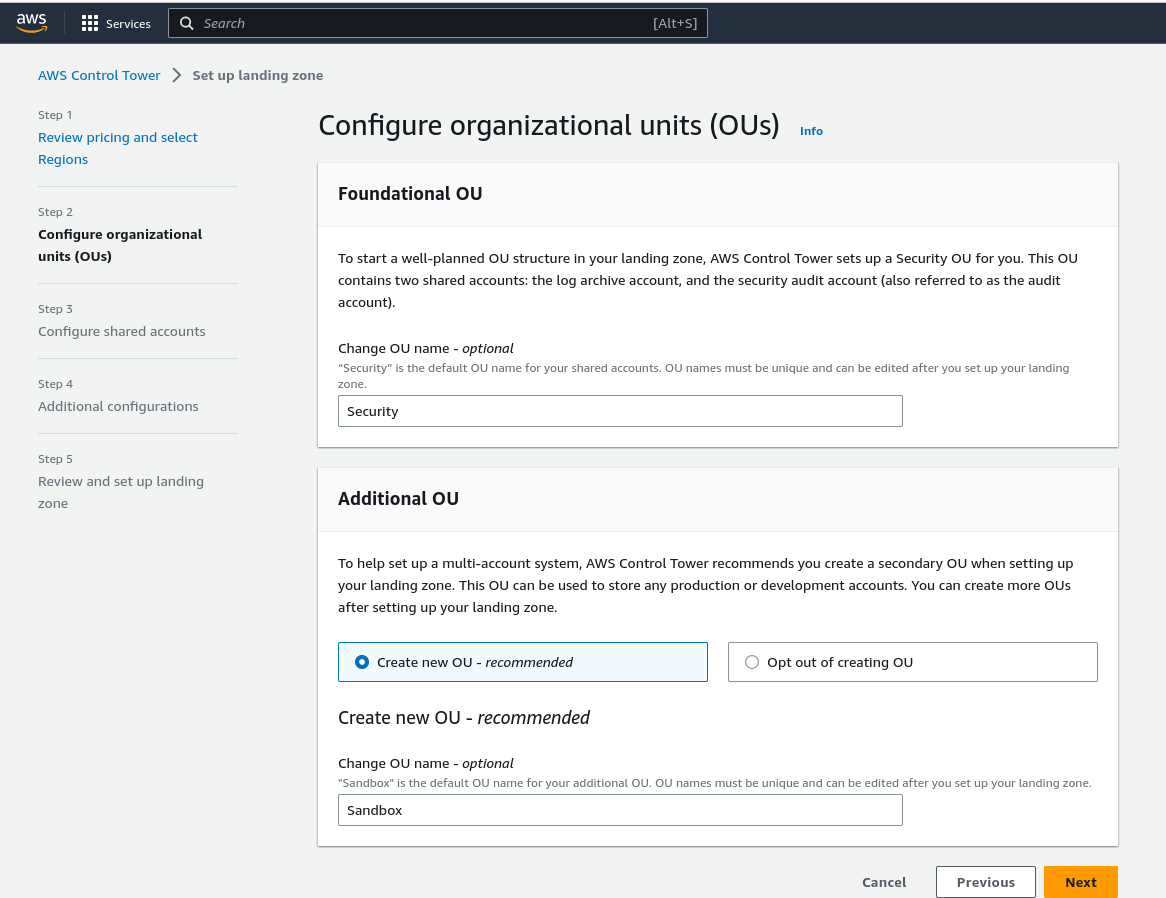1166x898 pixels.
Task: Select Configure shared accounts step
Action: 122,331
